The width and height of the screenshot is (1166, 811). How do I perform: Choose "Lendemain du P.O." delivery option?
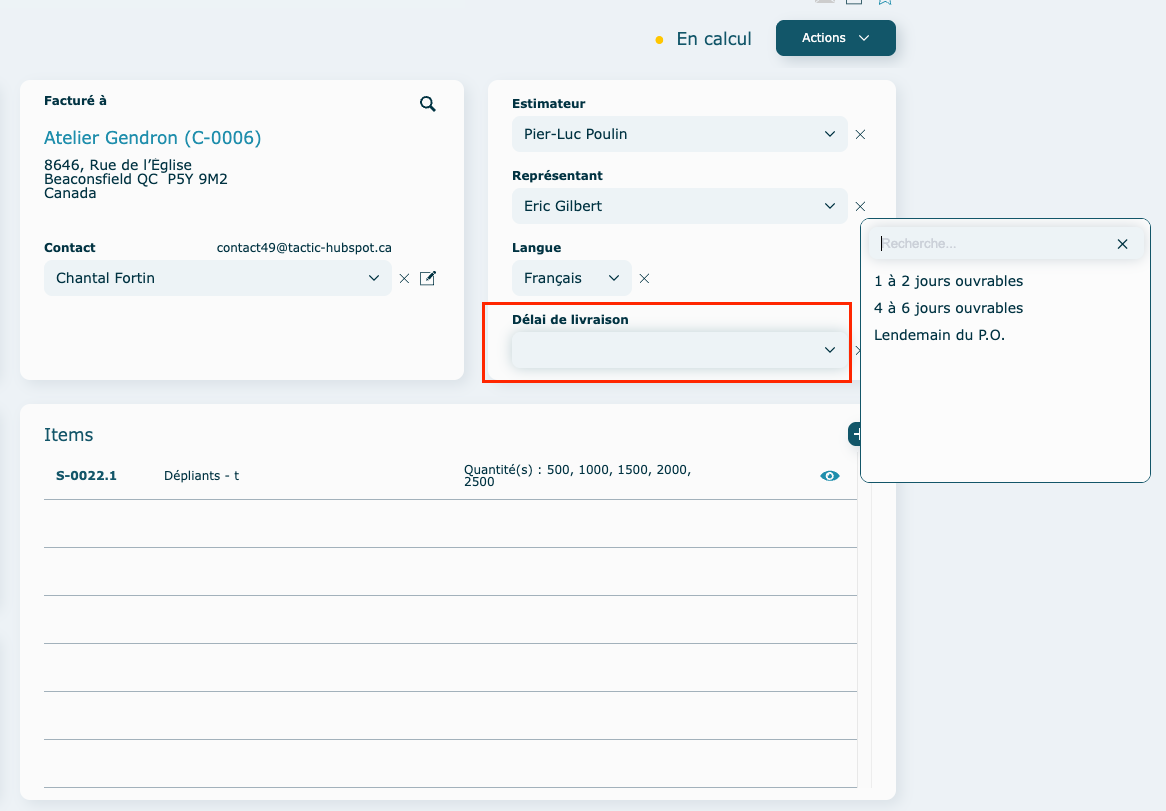coord(939,335)
